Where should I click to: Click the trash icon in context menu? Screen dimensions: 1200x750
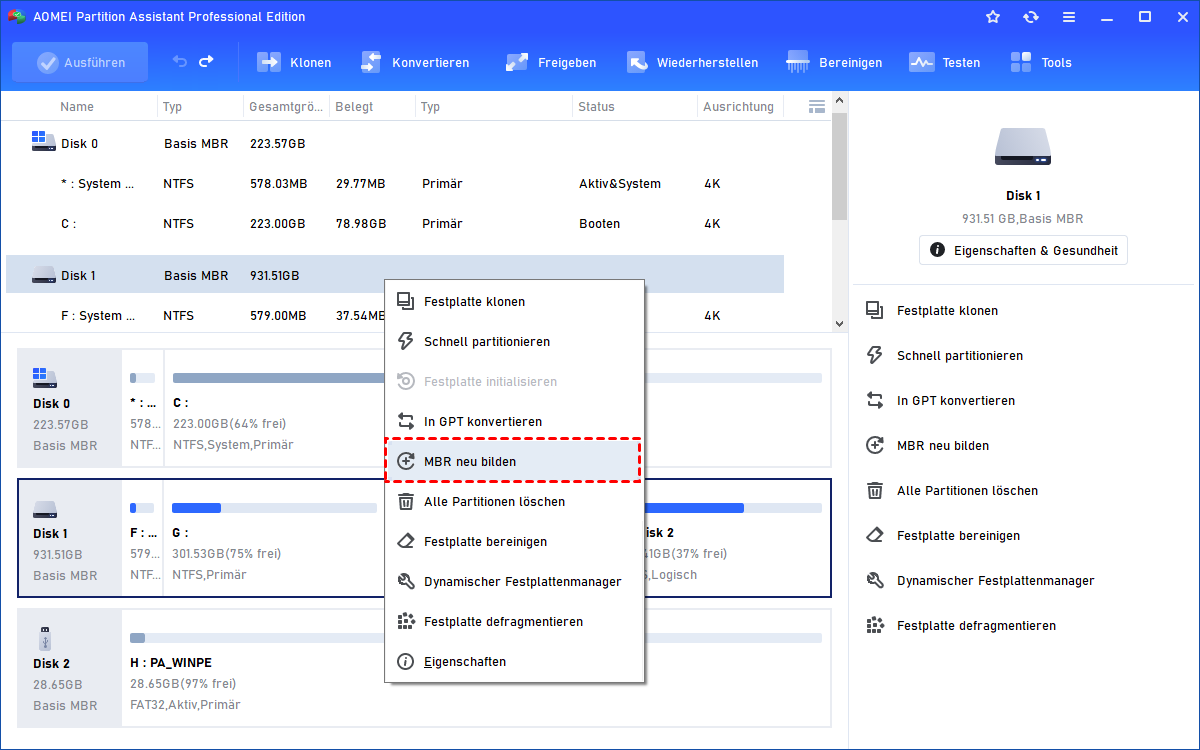[405, 502]
